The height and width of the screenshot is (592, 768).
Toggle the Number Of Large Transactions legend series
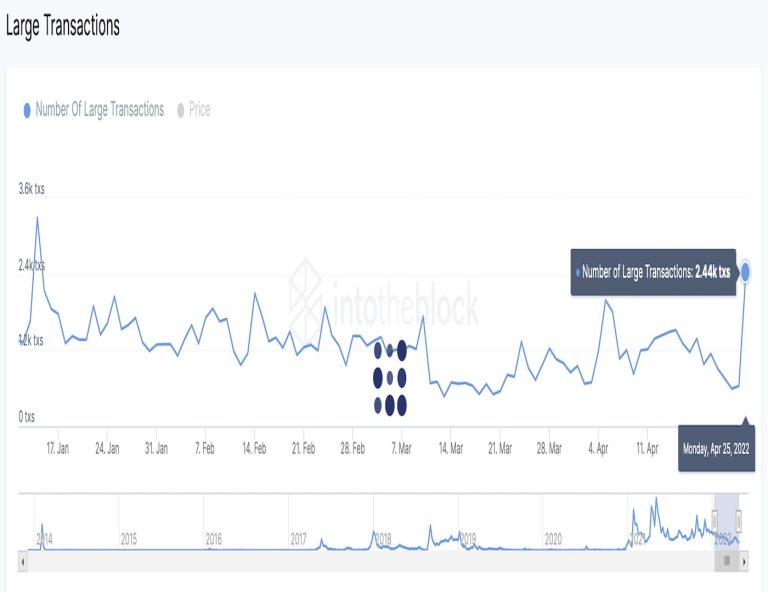click(99, 110)
